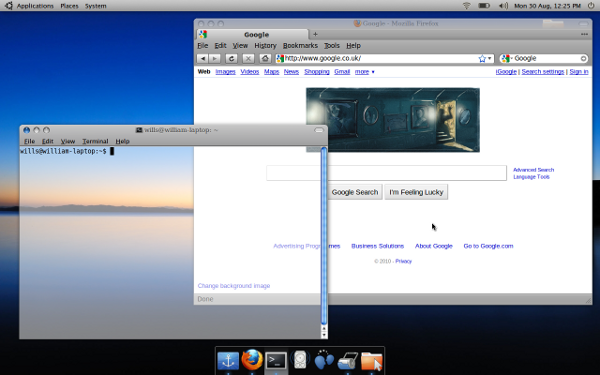Image resolution: width=600 pixels, height=375 pixels.
Task: Open the Videos link on Google
Action: (x=249, y=72)
